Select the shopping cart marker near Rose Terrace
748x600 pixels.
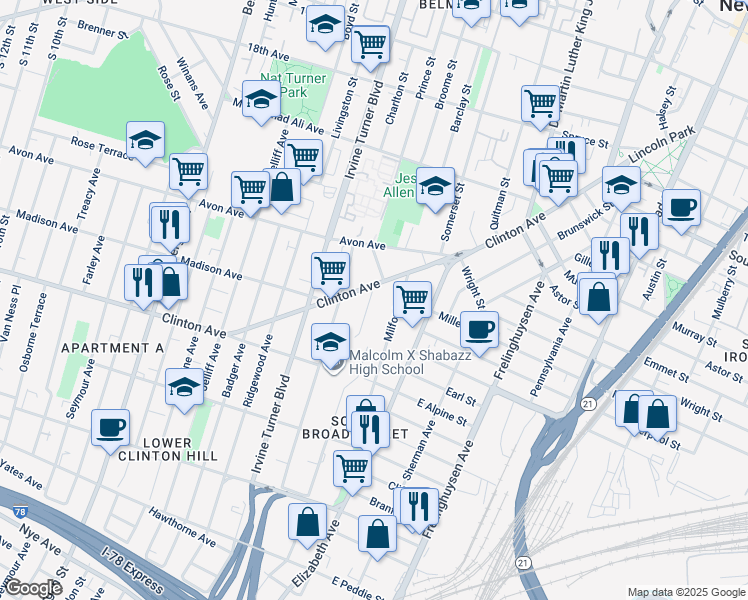click(x=188, y=171)
